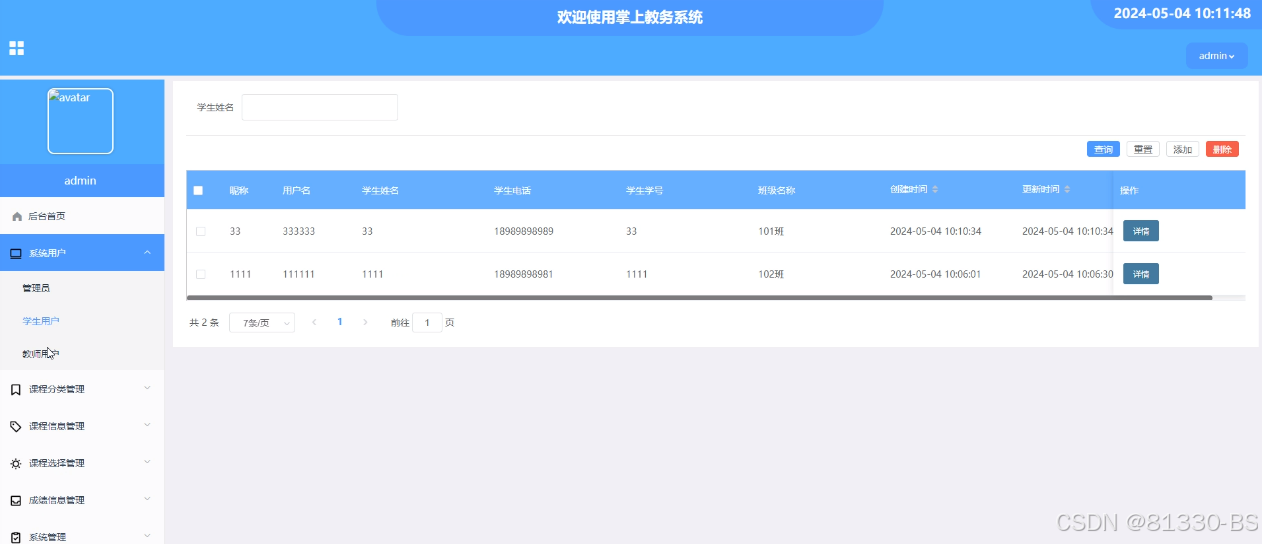Expand the 系统管理 menu chevron
Image resolution: width=1262 pixels, height=544 pixels.
148,536
